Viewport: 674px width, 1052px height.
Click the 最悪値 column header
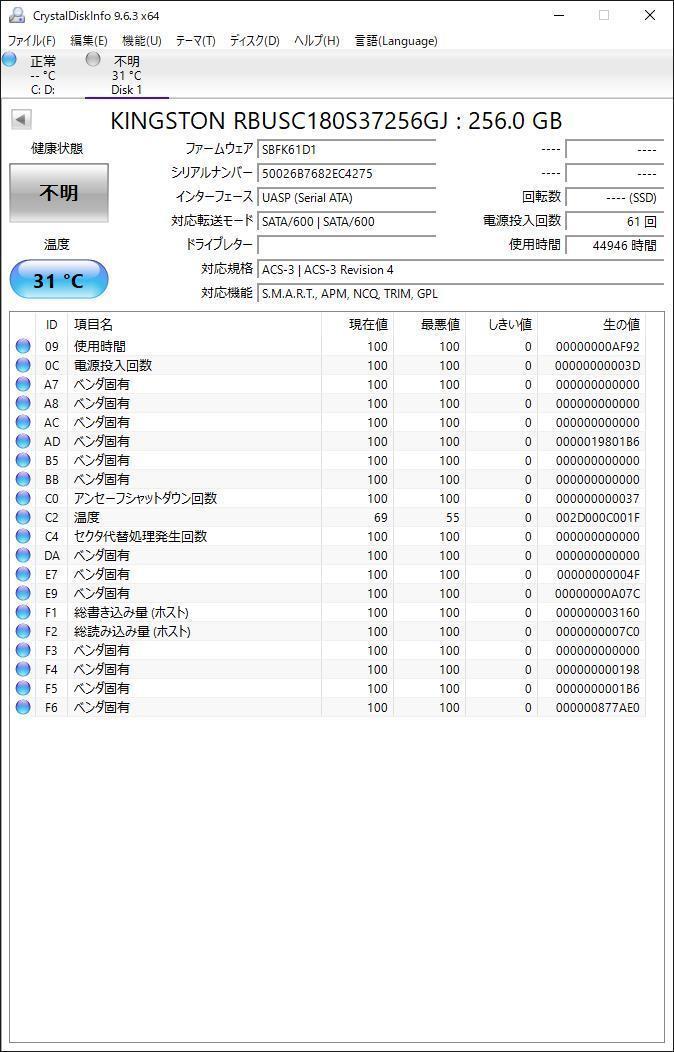[429, 325]
